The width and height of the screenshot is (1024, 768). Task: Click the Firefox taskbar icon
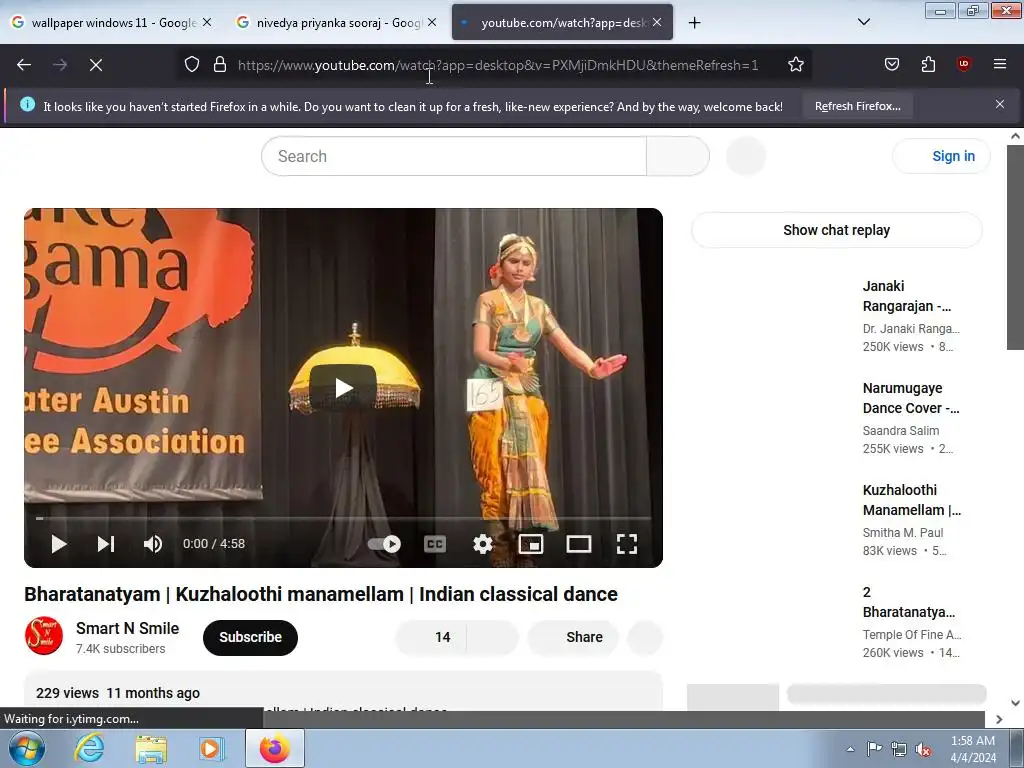274,748
